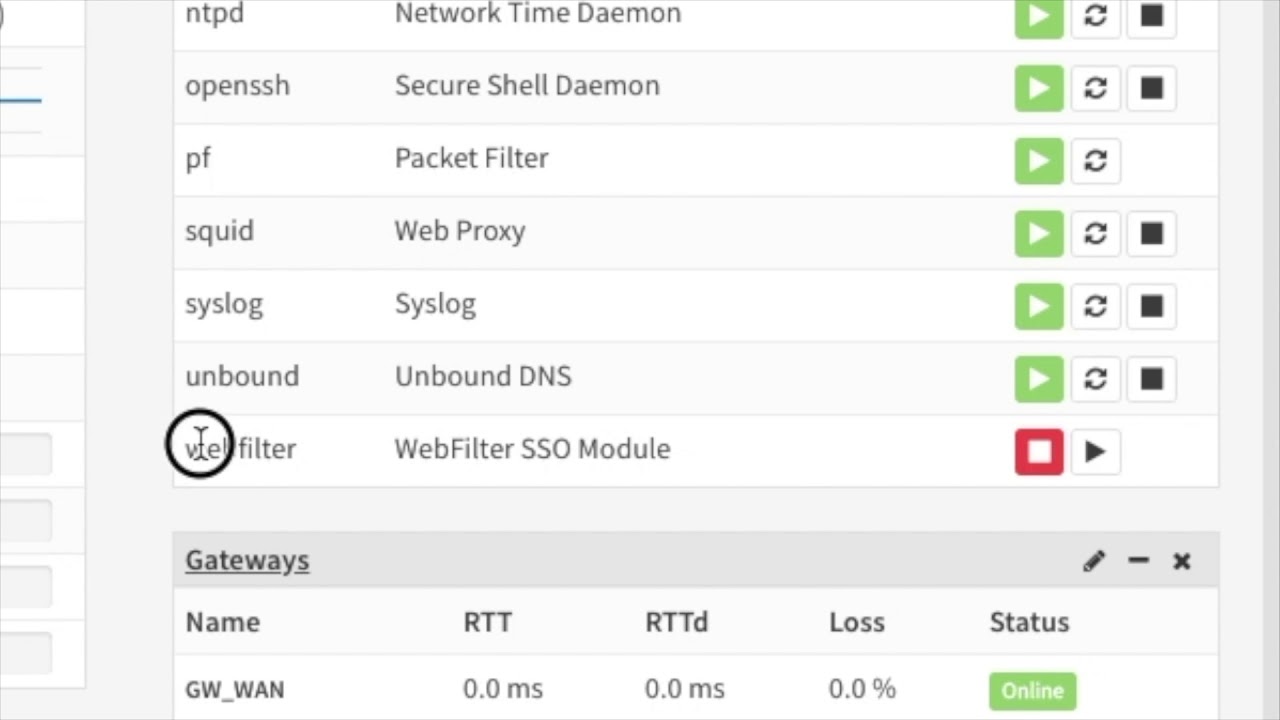The height and width of the screenshot is (720, 1280).
Task: Click the green running status for squid
Action: point(1039,234)
